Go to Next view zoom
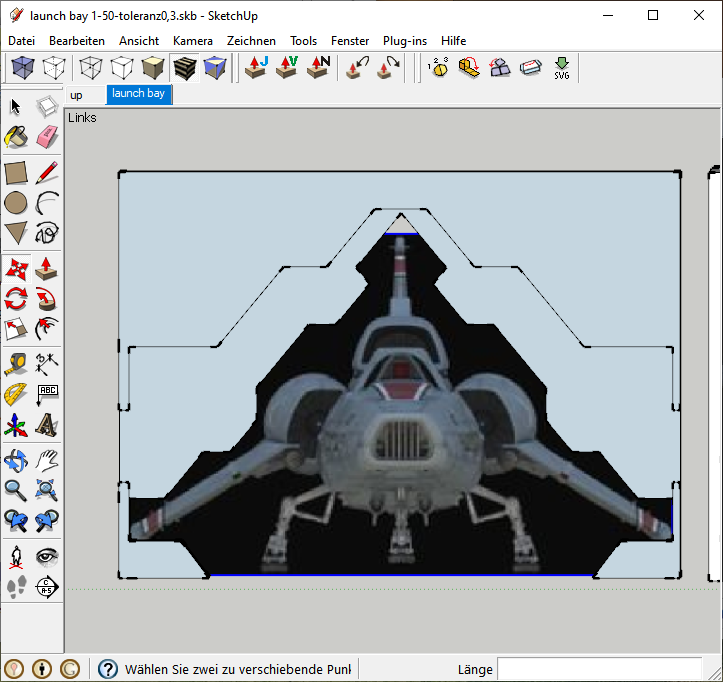The height and width of the screenshot is (682, 723). [x=47, y=520]
